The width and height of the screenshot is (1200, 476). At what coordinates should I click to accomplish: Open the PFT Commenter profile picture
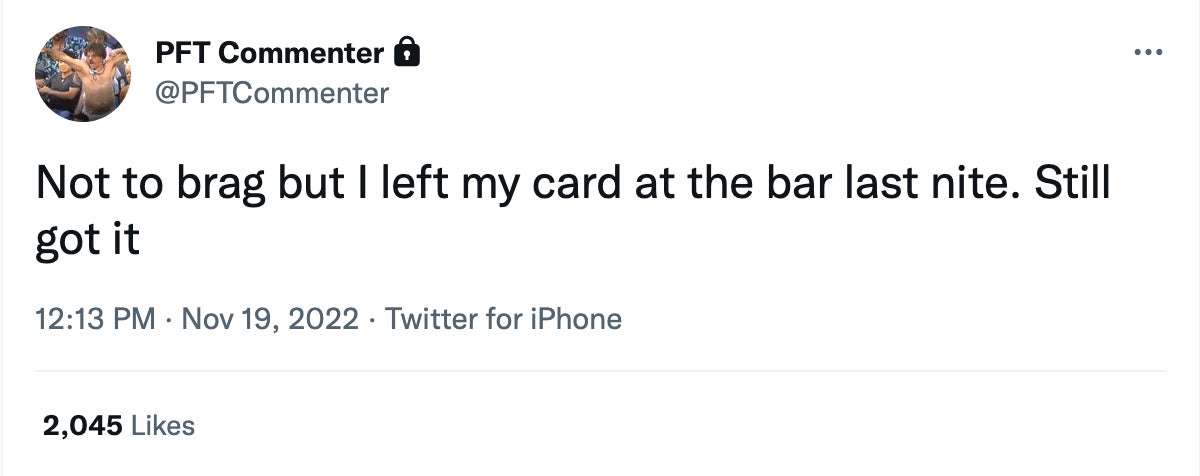82,73
